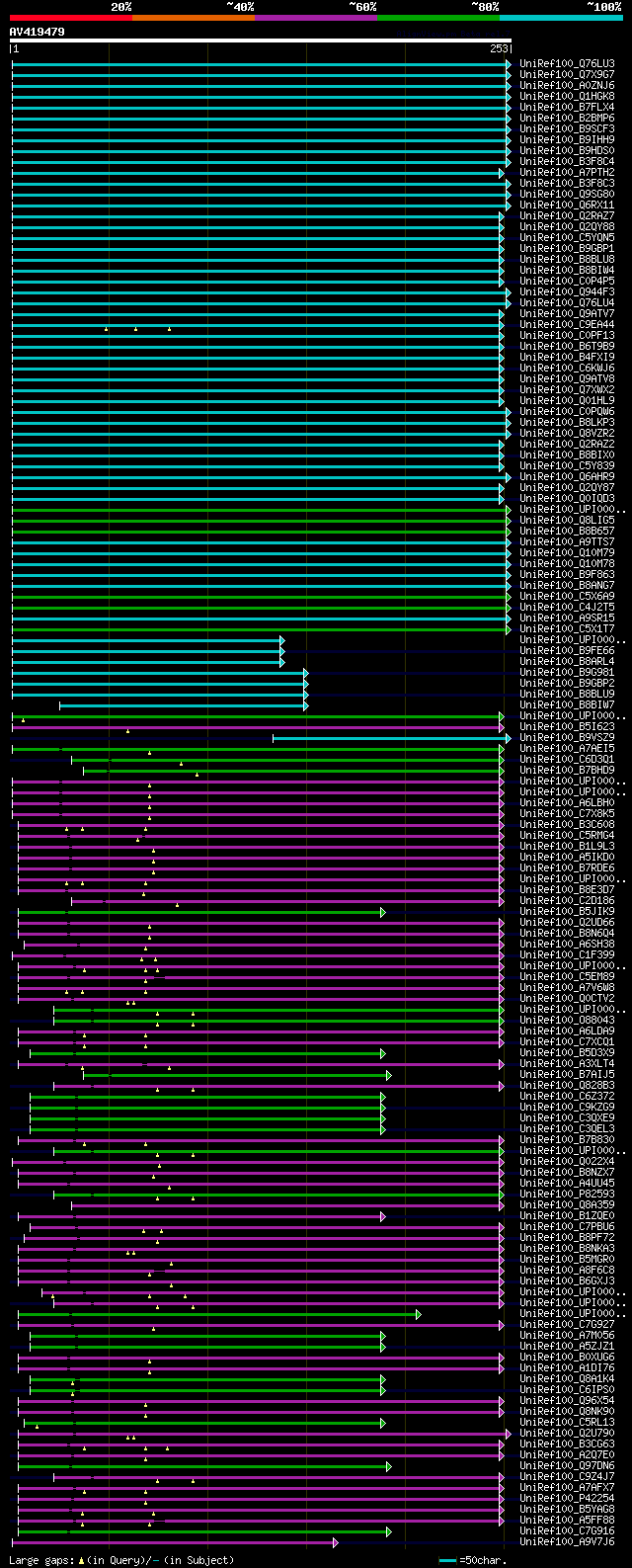Viewport: 632px width, 1568px height.
Task: Select hit label UniRef100_B9VSZ9
Action: (567, 738)
